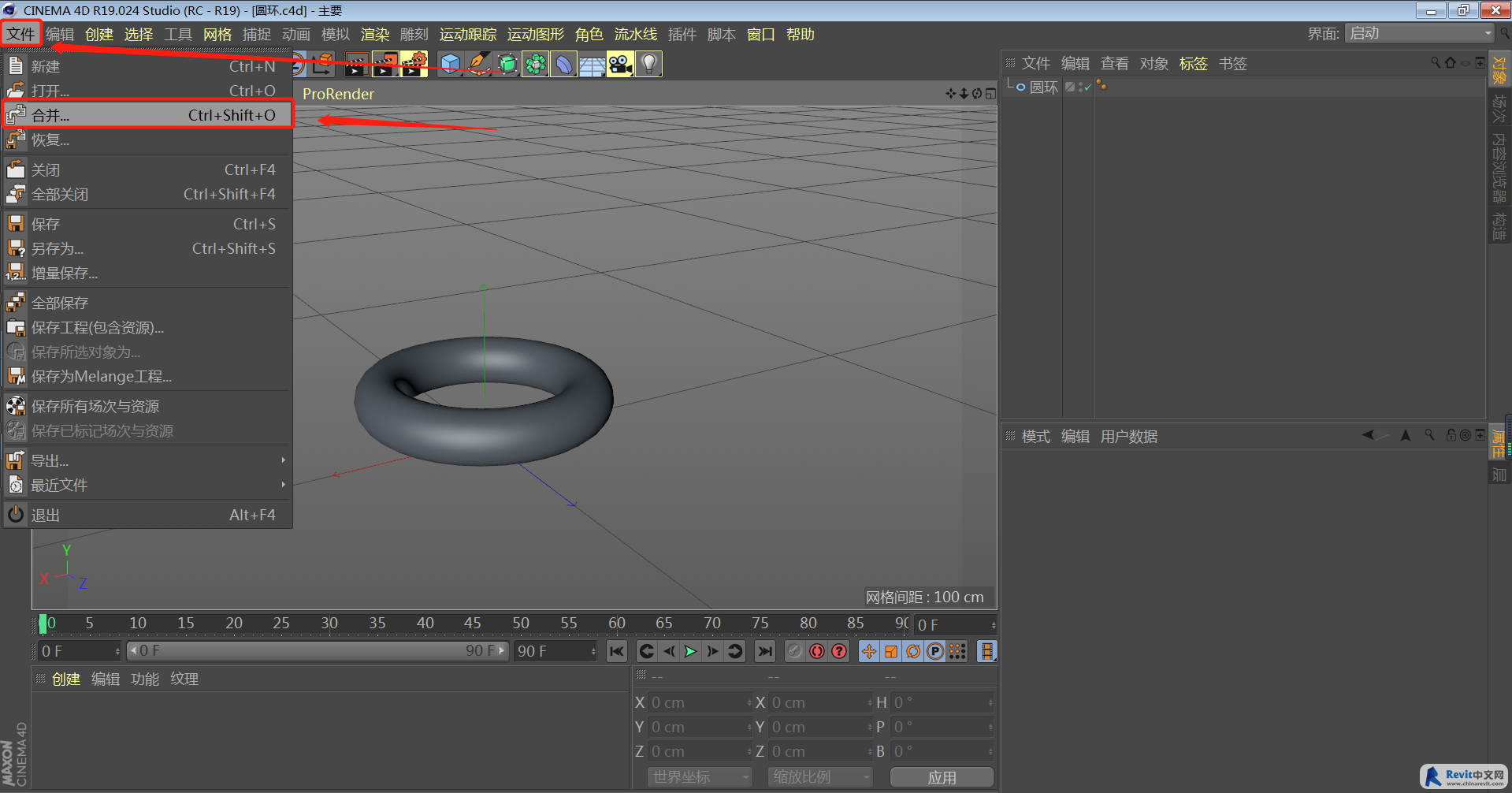Click the Attribute Manager lock icon

(x=1451, y=435)
